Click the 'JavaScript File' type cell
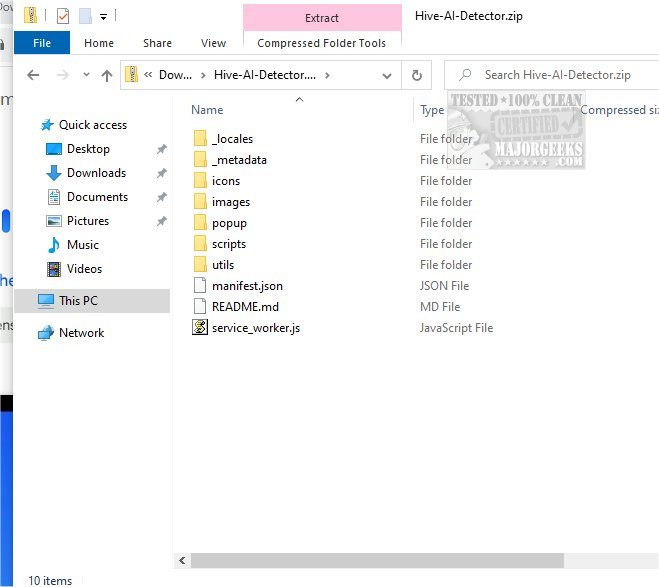659x587 pixels. [x=456, y=328]
